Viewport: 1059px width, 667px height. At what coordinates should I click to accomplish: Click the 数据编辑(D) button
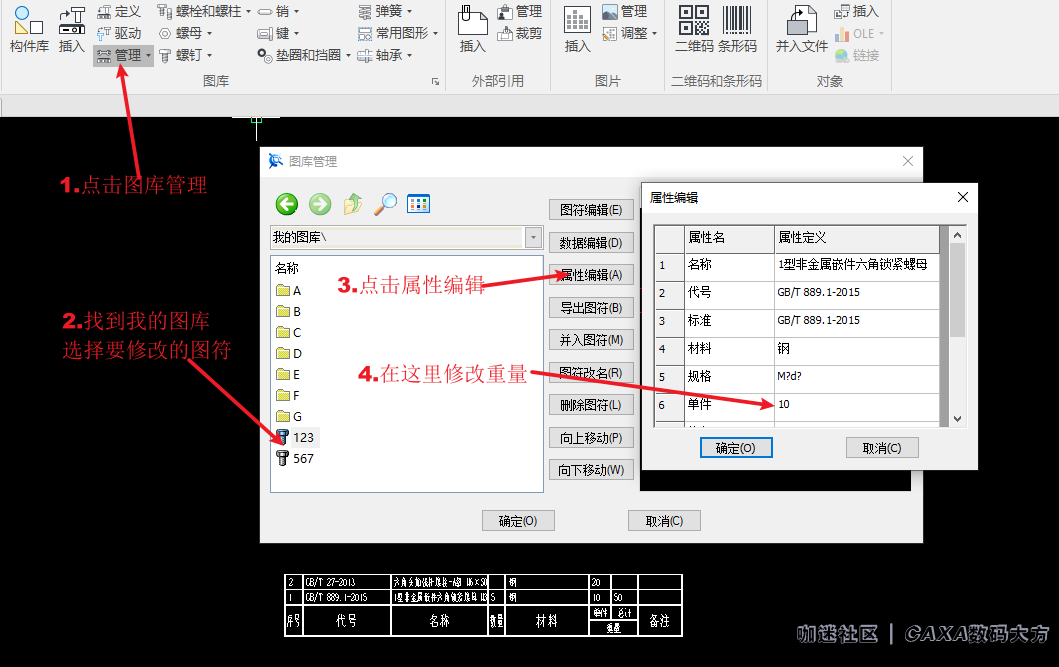coord(591,242)
